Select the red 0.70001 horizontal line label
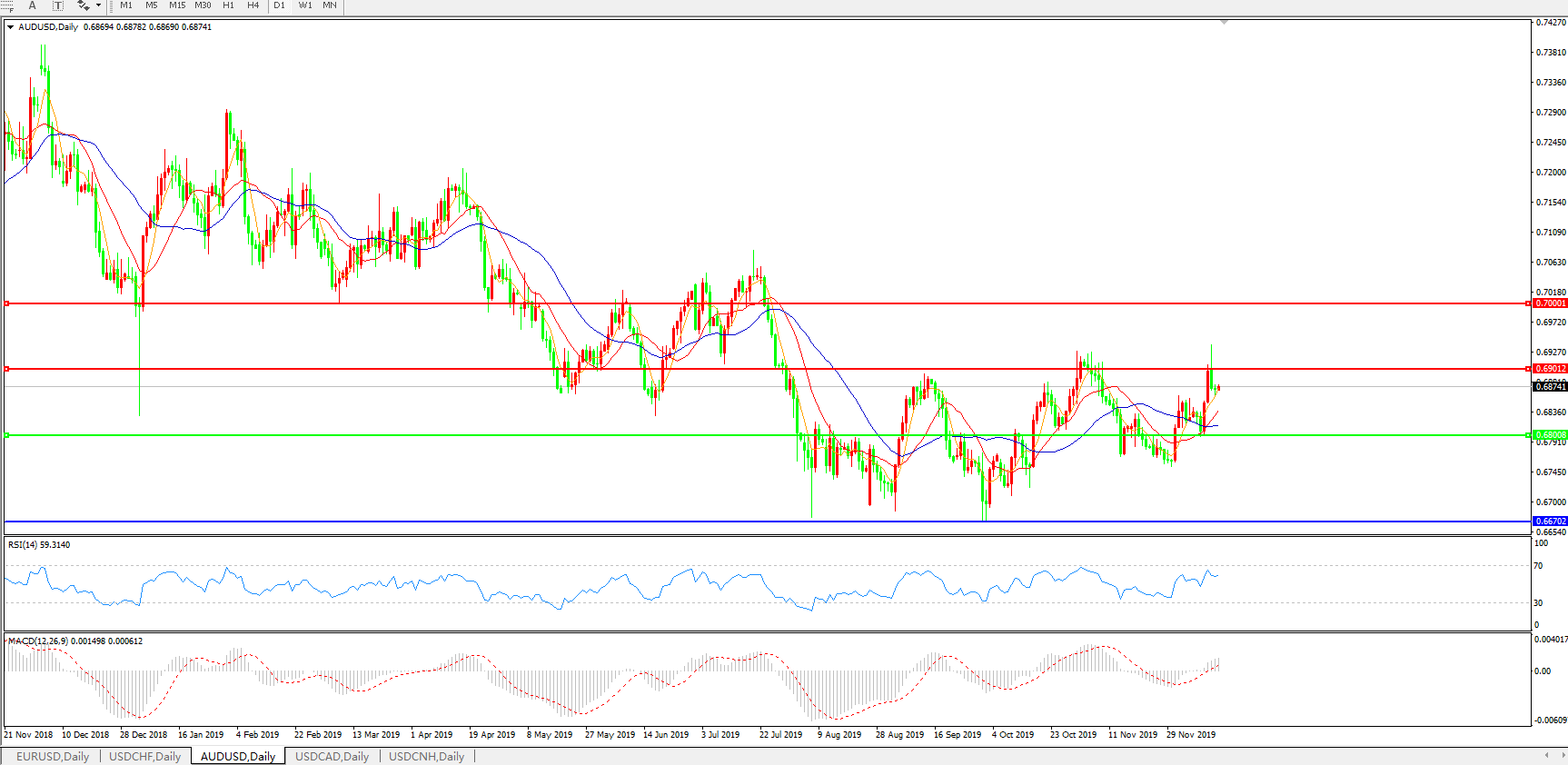 [1550, 303]
